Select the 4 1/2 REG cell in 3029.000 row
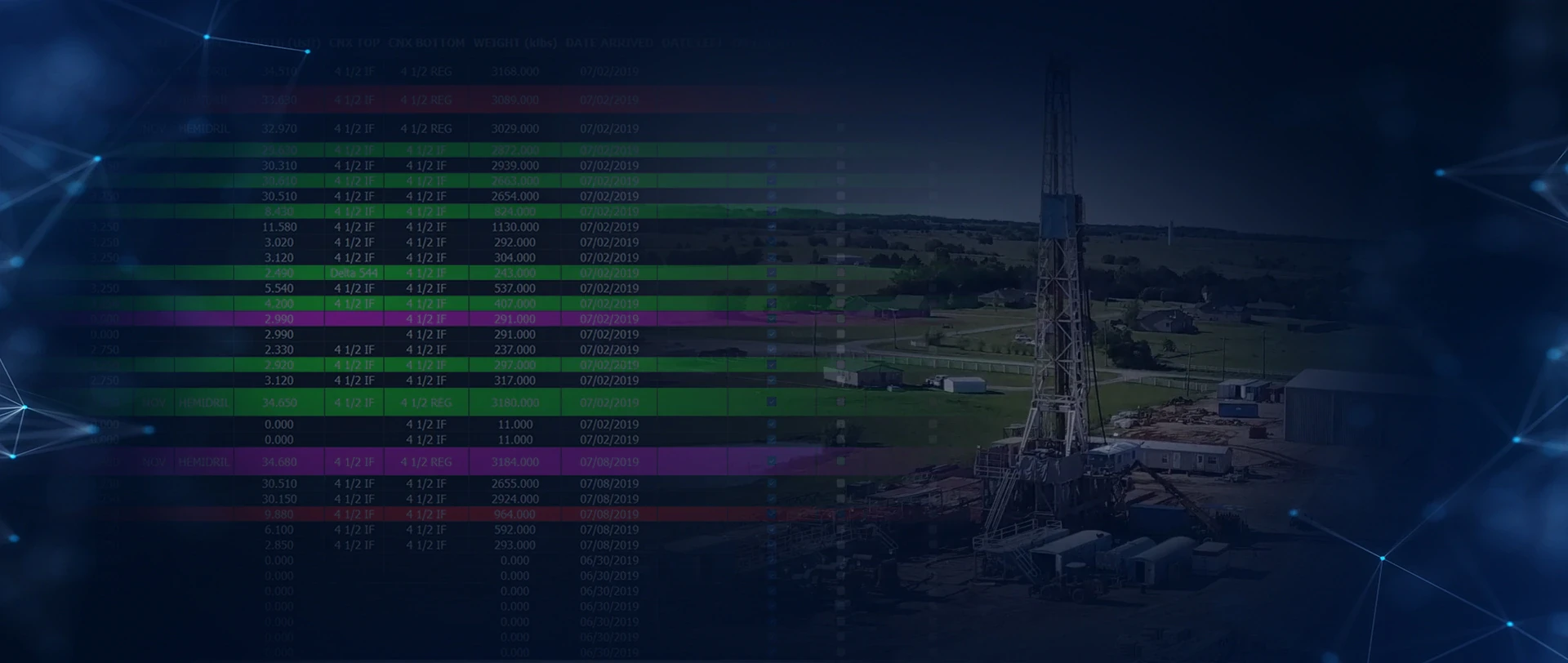1568x663 pixels. point(426,129)
